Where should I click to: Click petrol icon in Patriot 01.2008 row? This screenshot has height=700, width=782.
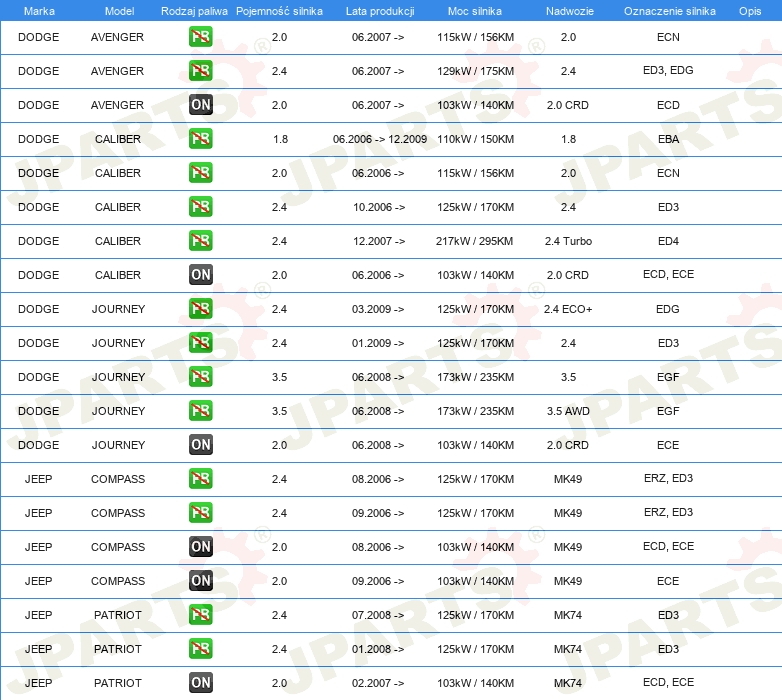coord(200,649)
